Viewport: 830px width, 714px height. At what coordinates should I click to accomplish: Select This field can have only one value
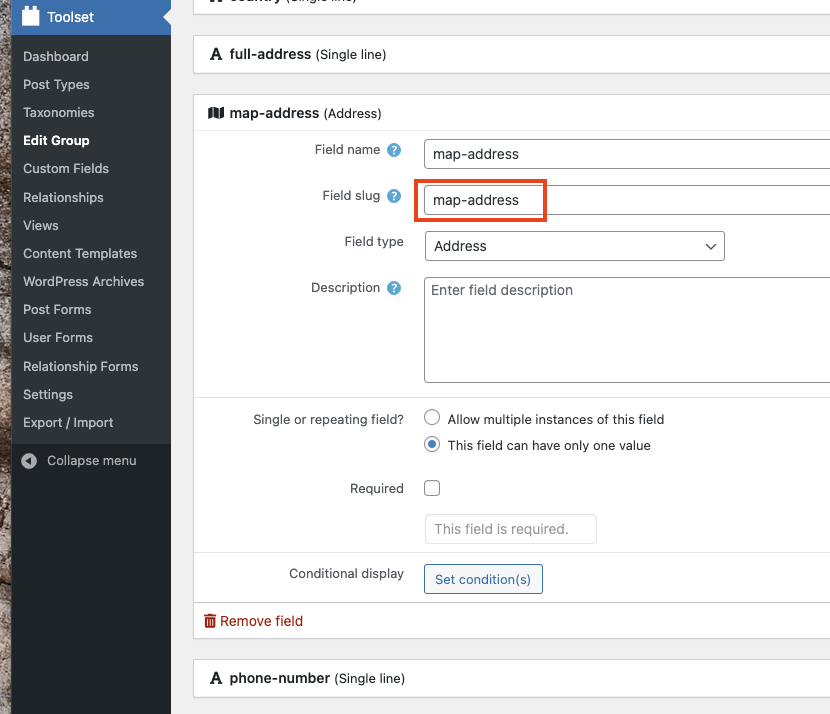click(x=432, y=445)
